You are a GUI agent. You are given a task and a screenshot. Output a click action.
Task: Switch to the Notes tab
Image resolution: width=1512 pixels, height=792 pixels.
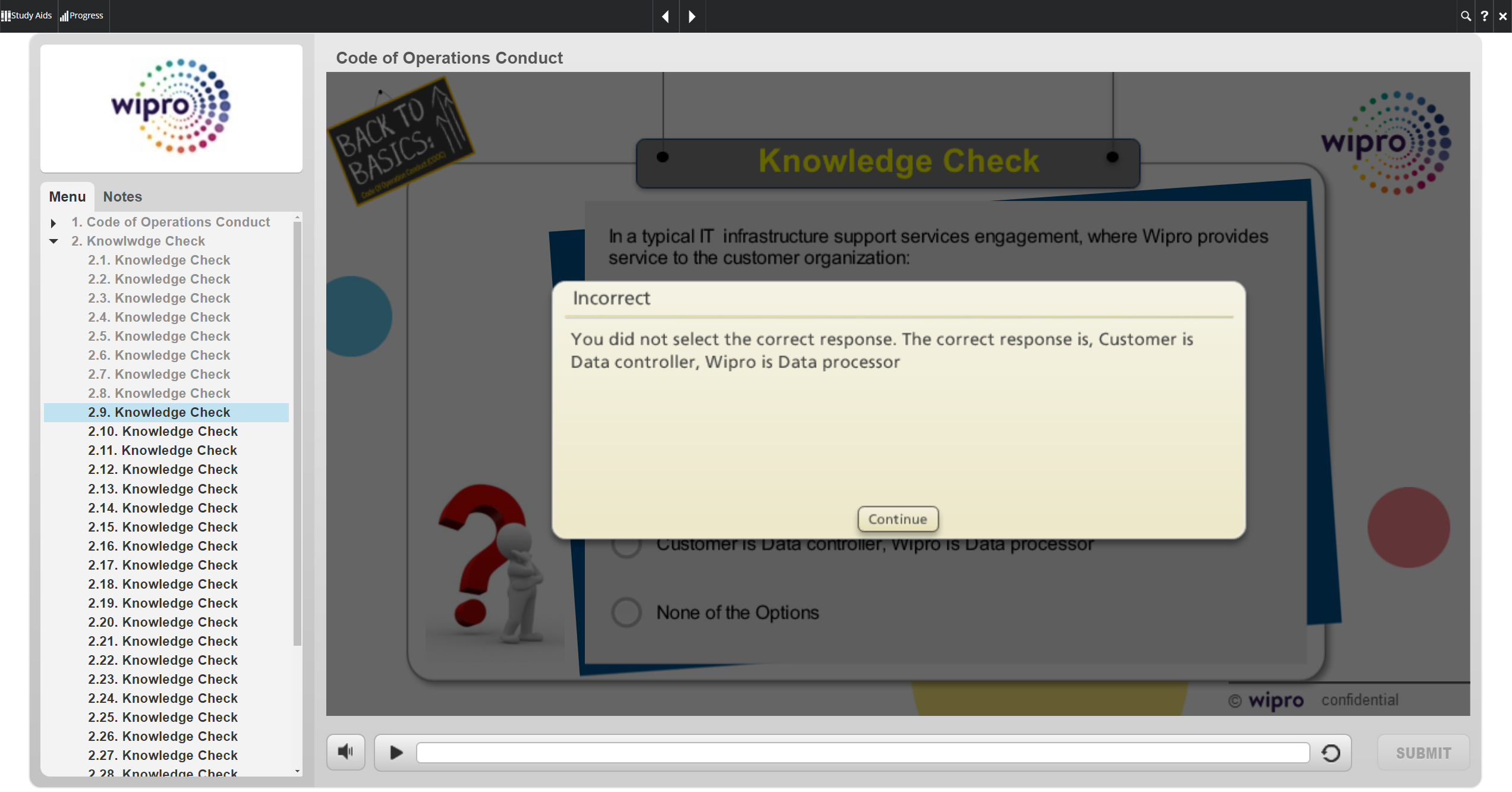(122, 197)
